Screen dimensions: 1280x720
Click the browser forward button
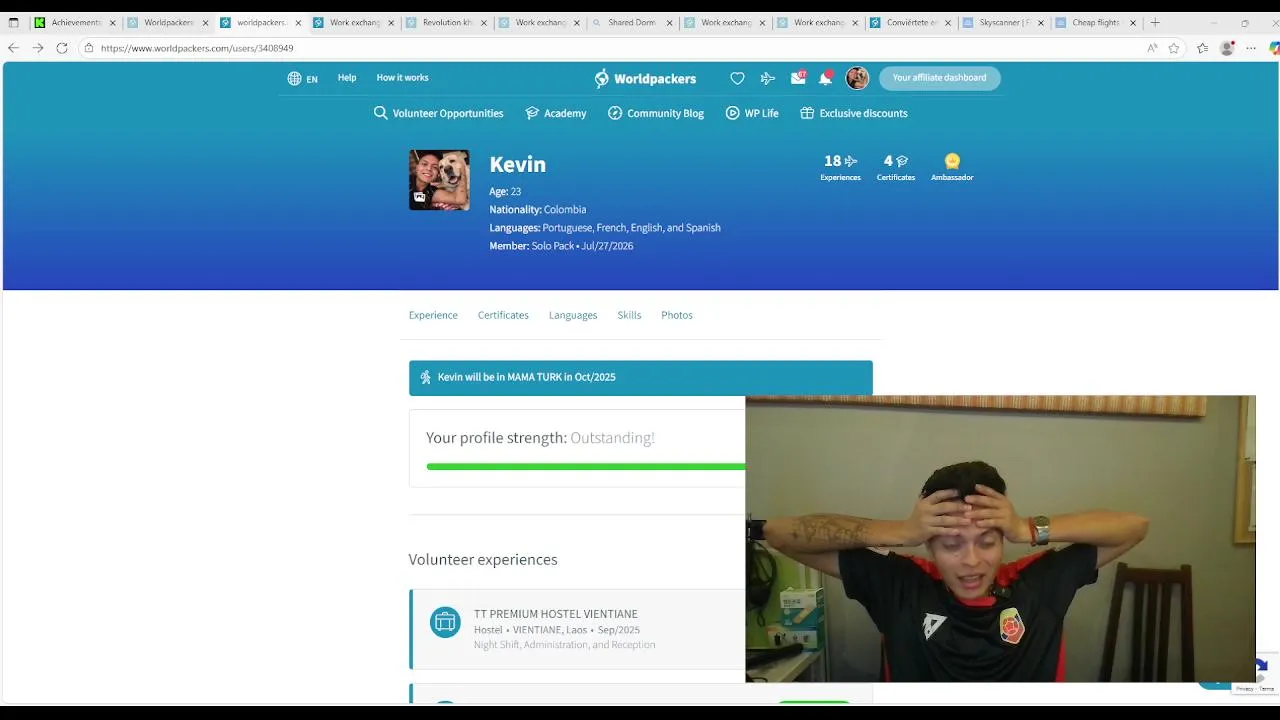pos(38,48)
